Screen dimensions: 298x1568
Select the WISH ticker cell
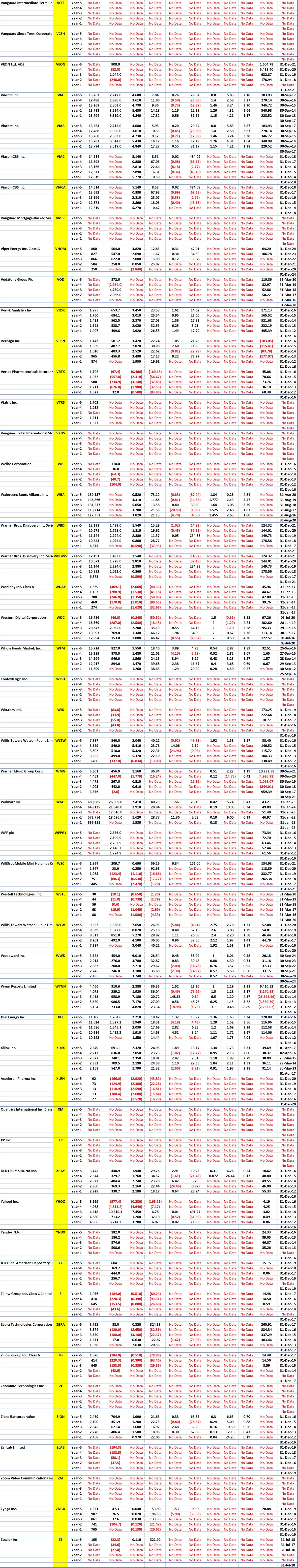(61, 679)
